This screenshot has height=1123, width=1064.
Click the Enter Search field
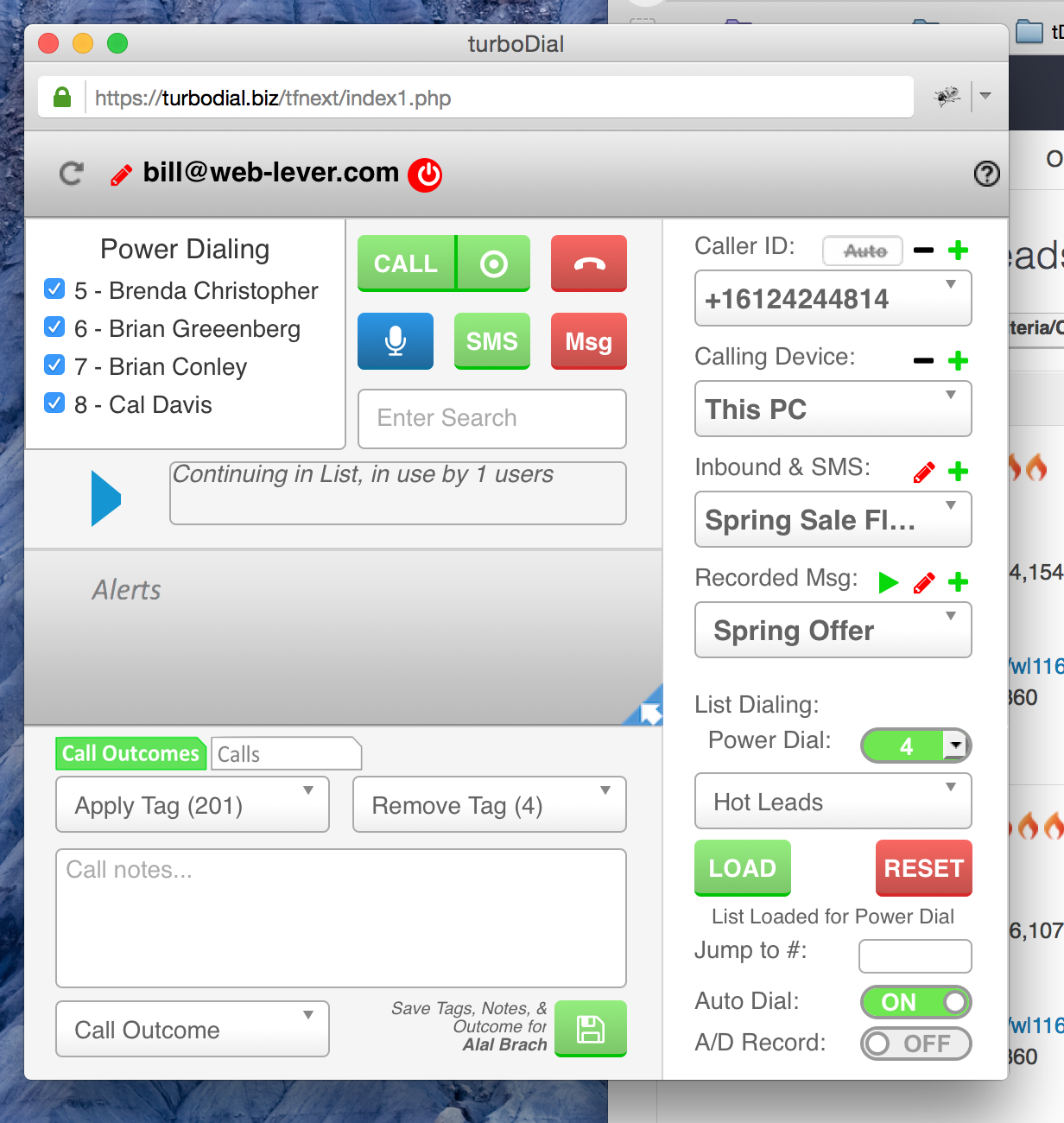[x=492, y=418]
